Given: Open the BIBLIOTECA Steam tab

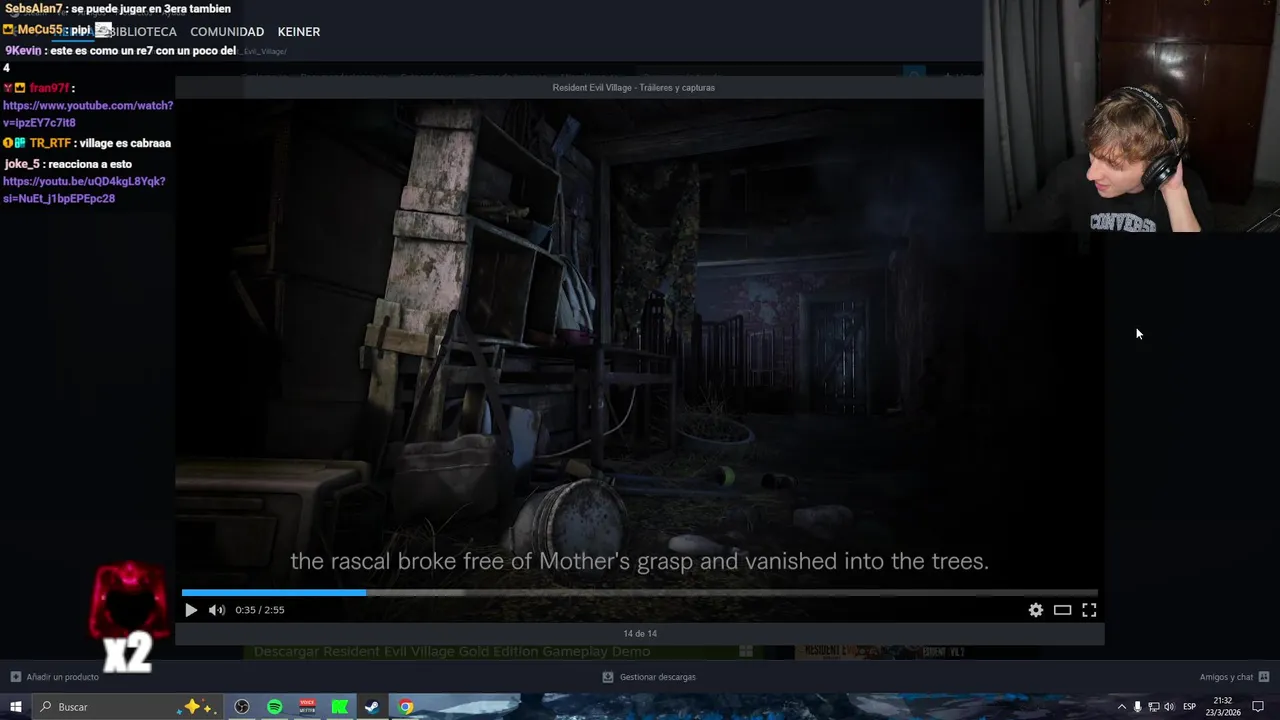Looking at the screenshot, I should pyautogui.click(x=143, y=32).
